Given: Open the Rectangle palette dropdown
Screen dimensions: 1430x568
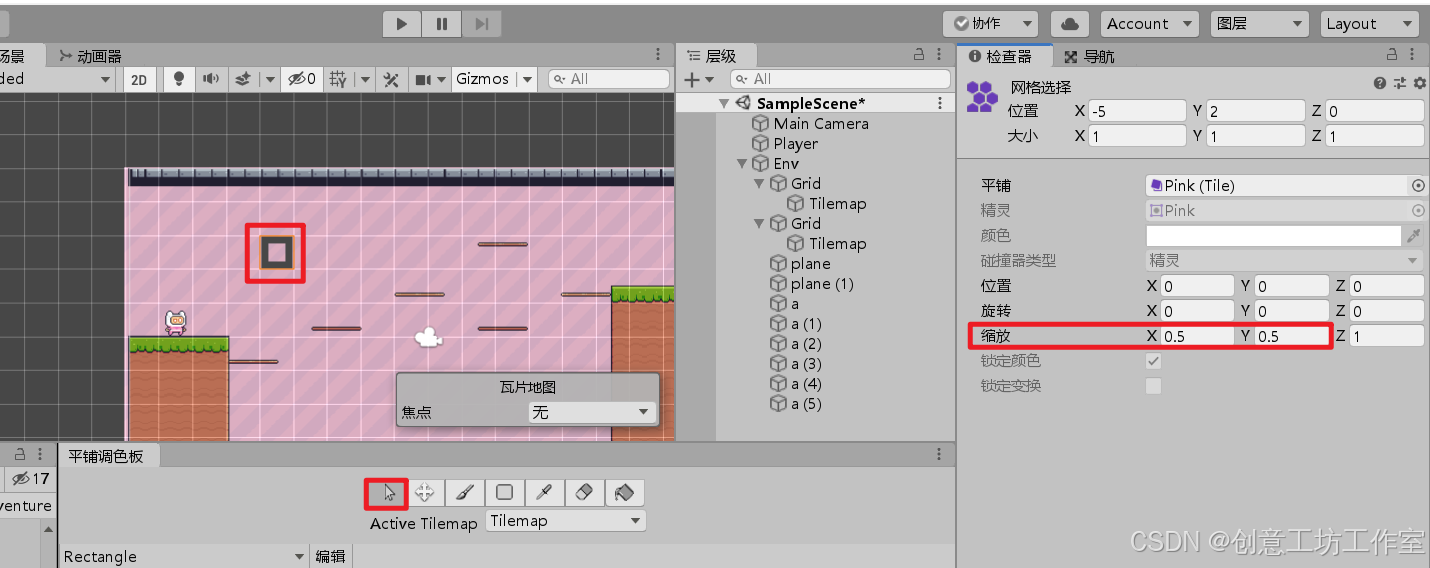Looking at the screenshot, I should (184, 557).
